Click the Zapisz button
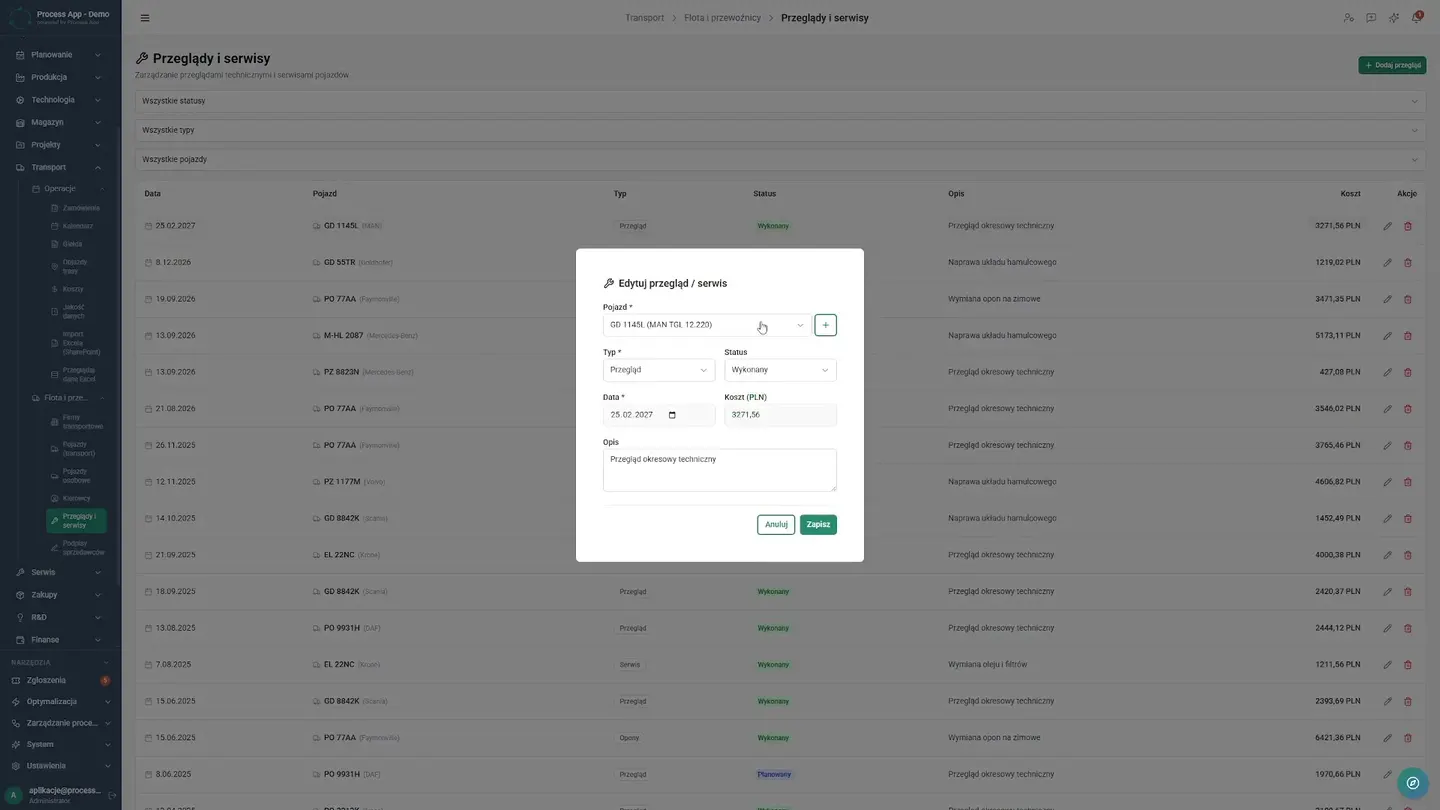This screenshot has width=1440, height=810. (818, 525)
